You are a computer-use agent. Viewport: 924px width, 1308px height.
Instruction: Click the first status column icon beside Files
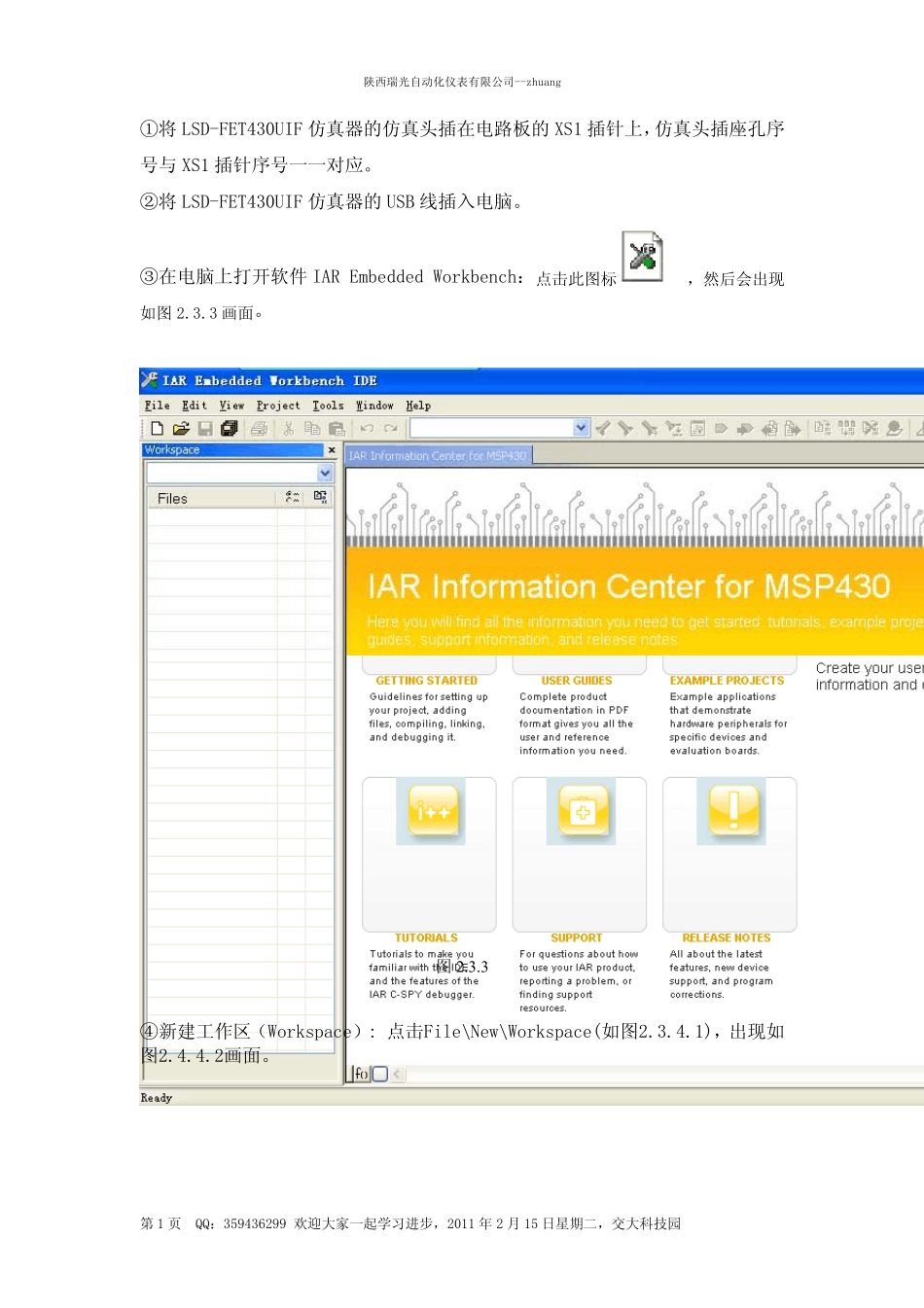tap(292, 497)
